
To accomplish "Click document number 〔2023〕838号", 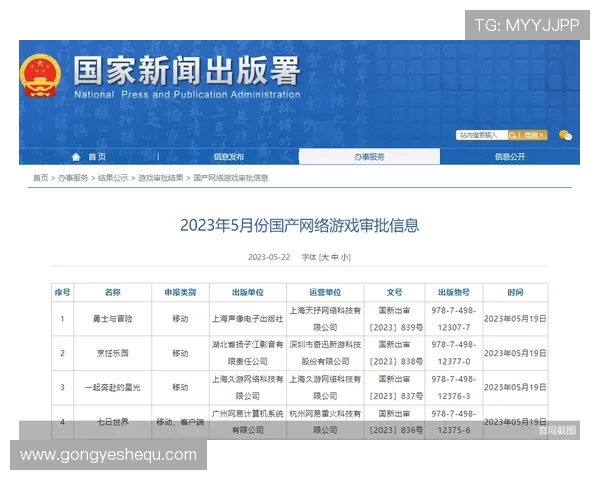I will pyautogui.click(x=396, y=362).
